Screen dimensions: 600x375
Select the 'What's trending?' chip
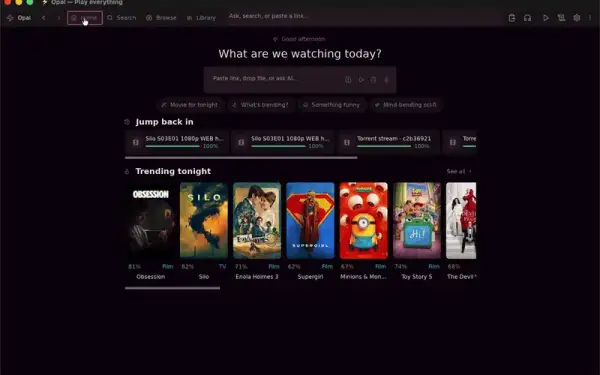261,105
